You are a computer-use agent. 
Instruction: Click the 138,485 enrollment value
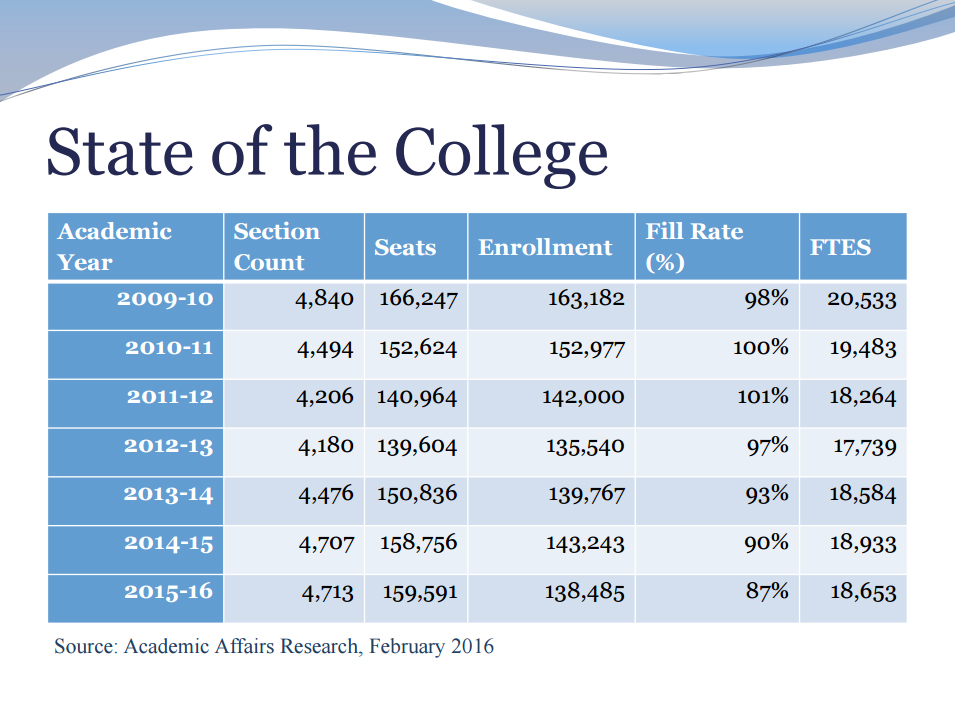coord(584,592)
